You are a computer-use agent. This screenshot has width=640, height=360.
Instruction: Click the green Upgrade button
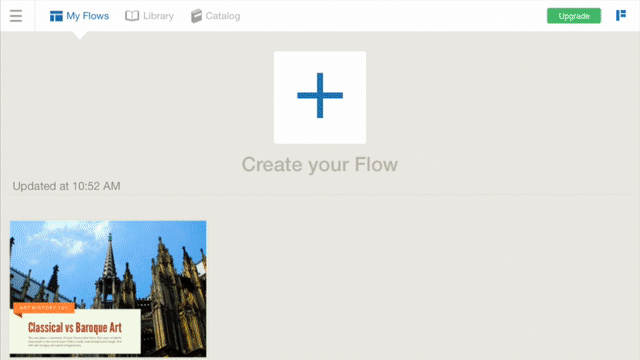574,16
